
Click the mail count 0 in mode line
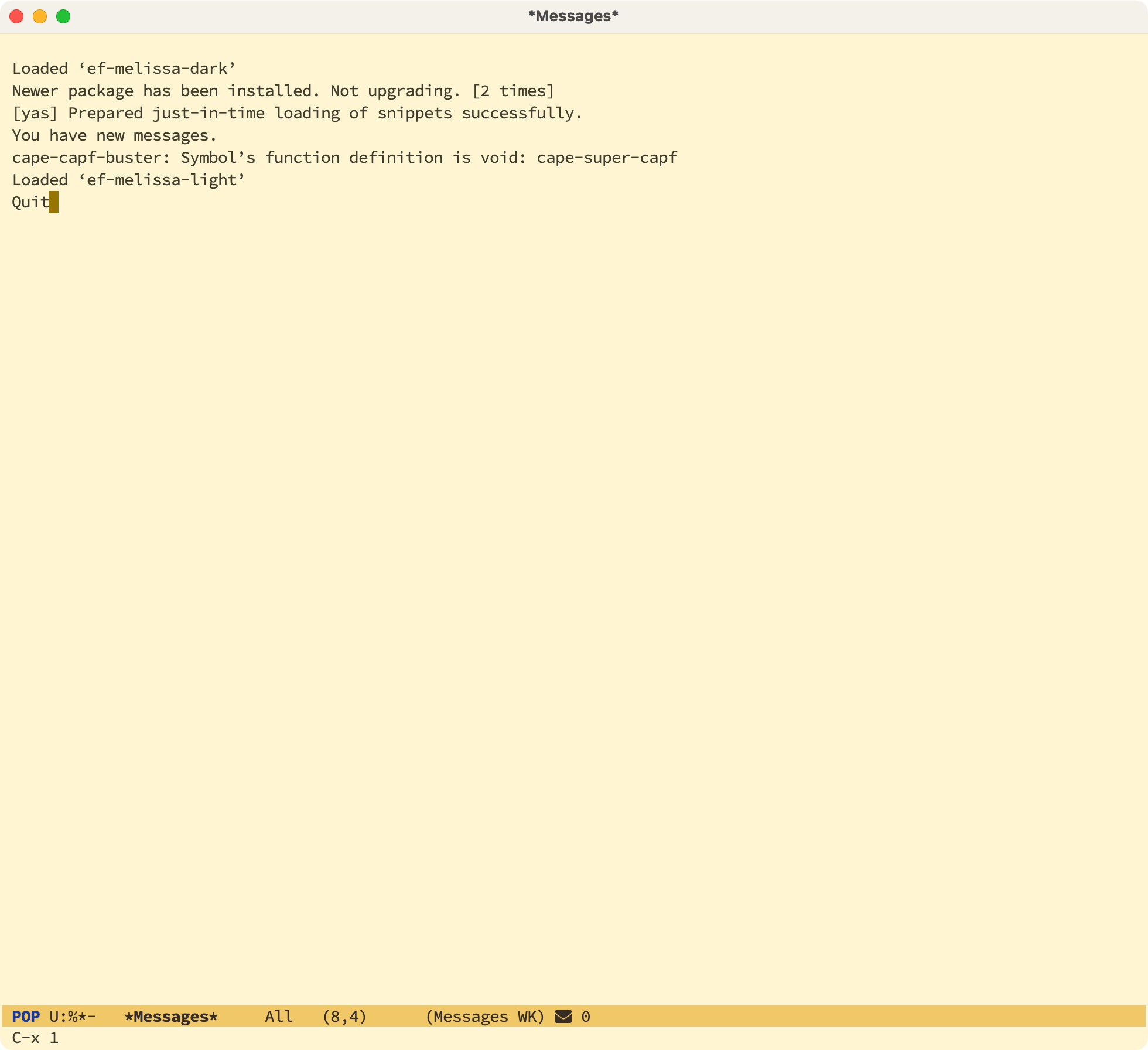[x=586, y=1016]
